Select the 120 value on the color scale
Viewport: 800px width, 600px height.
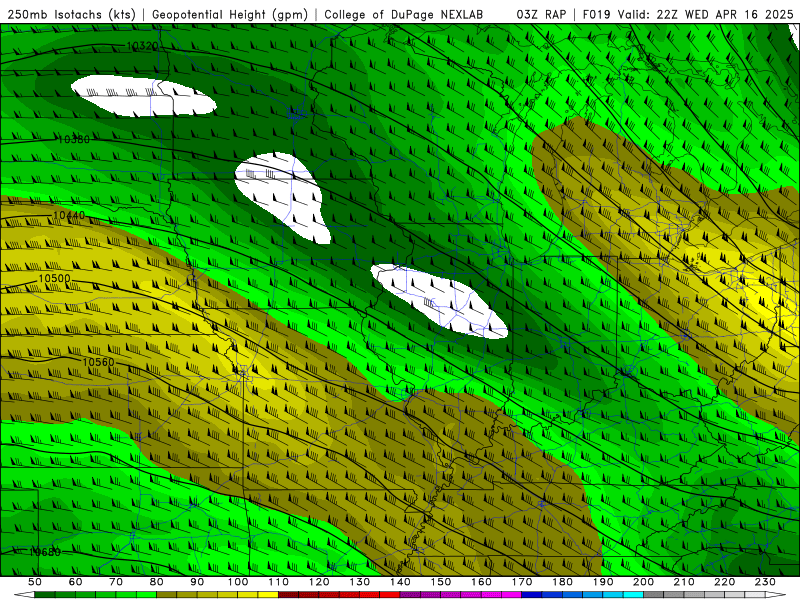[x=319, y=582]
